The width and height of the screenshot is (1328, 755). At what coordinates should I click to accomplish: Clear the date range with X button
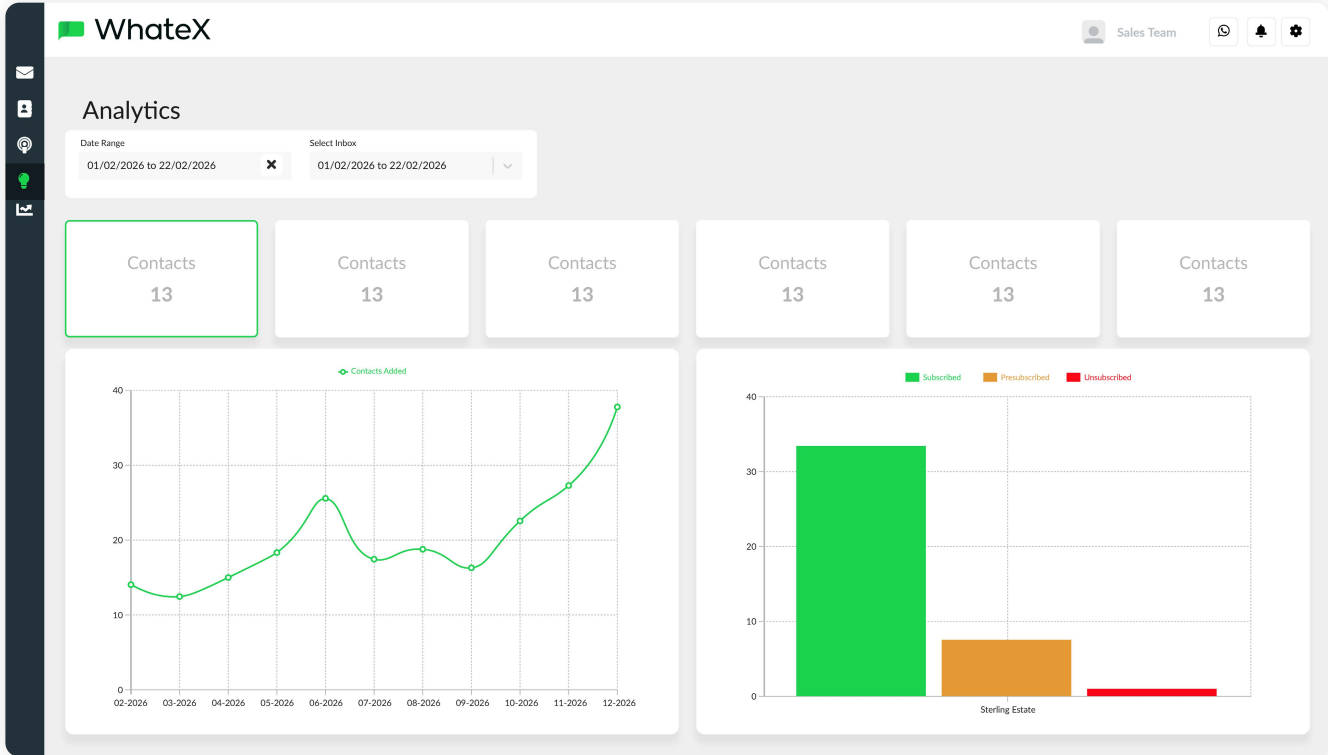[x=271, y=165]
